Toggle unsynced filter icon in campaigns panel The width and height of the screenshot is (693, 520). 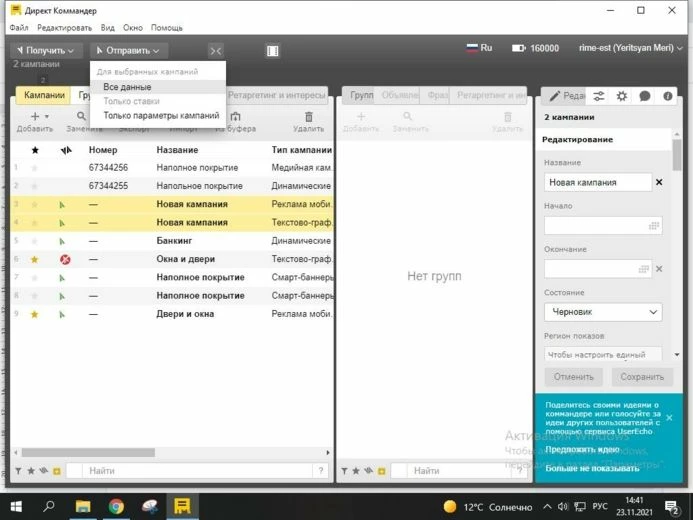(x=44, y=471)
